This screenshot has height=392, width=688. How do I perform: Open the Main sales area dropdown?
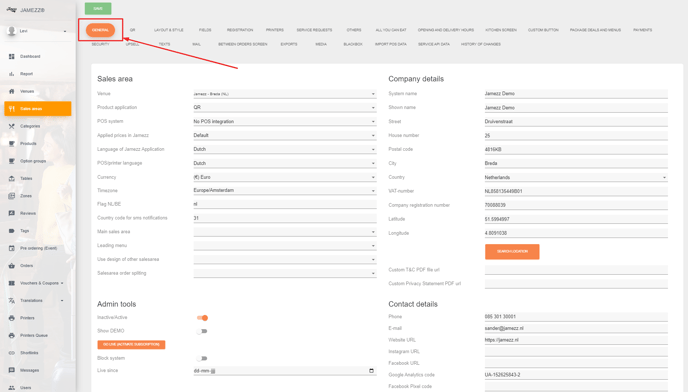[x=285, y=232]
